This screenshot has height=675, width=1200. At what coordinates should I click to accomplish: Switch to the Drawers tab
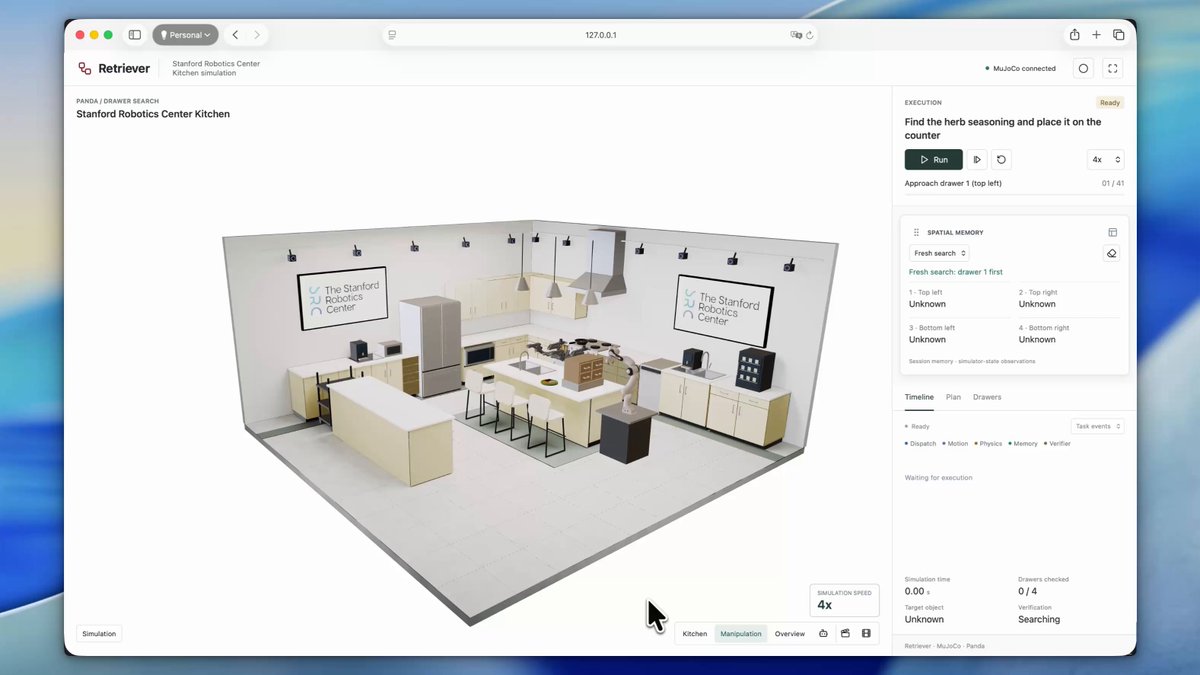click(987, 397)
